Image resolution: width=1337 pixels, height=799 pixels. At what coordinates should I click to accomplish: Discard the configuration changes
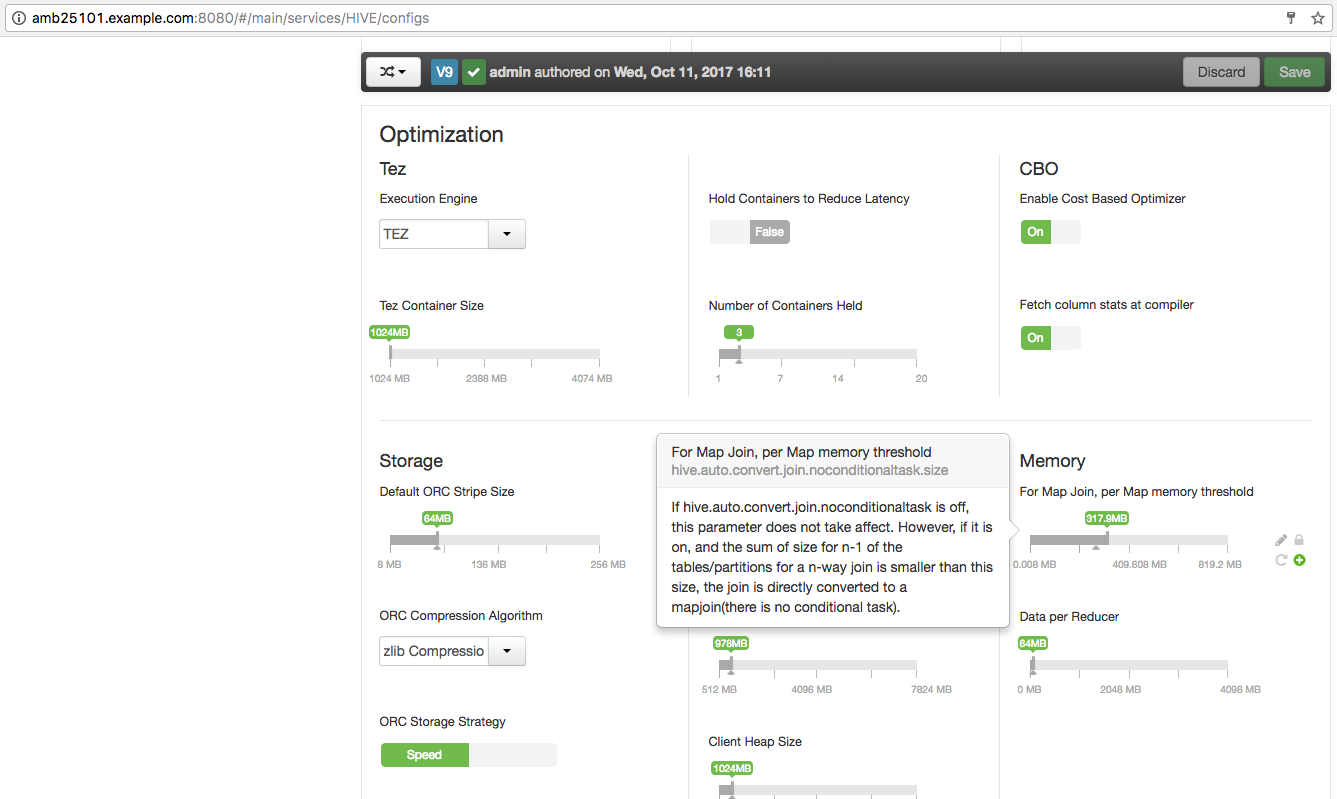pos(1221,71)
